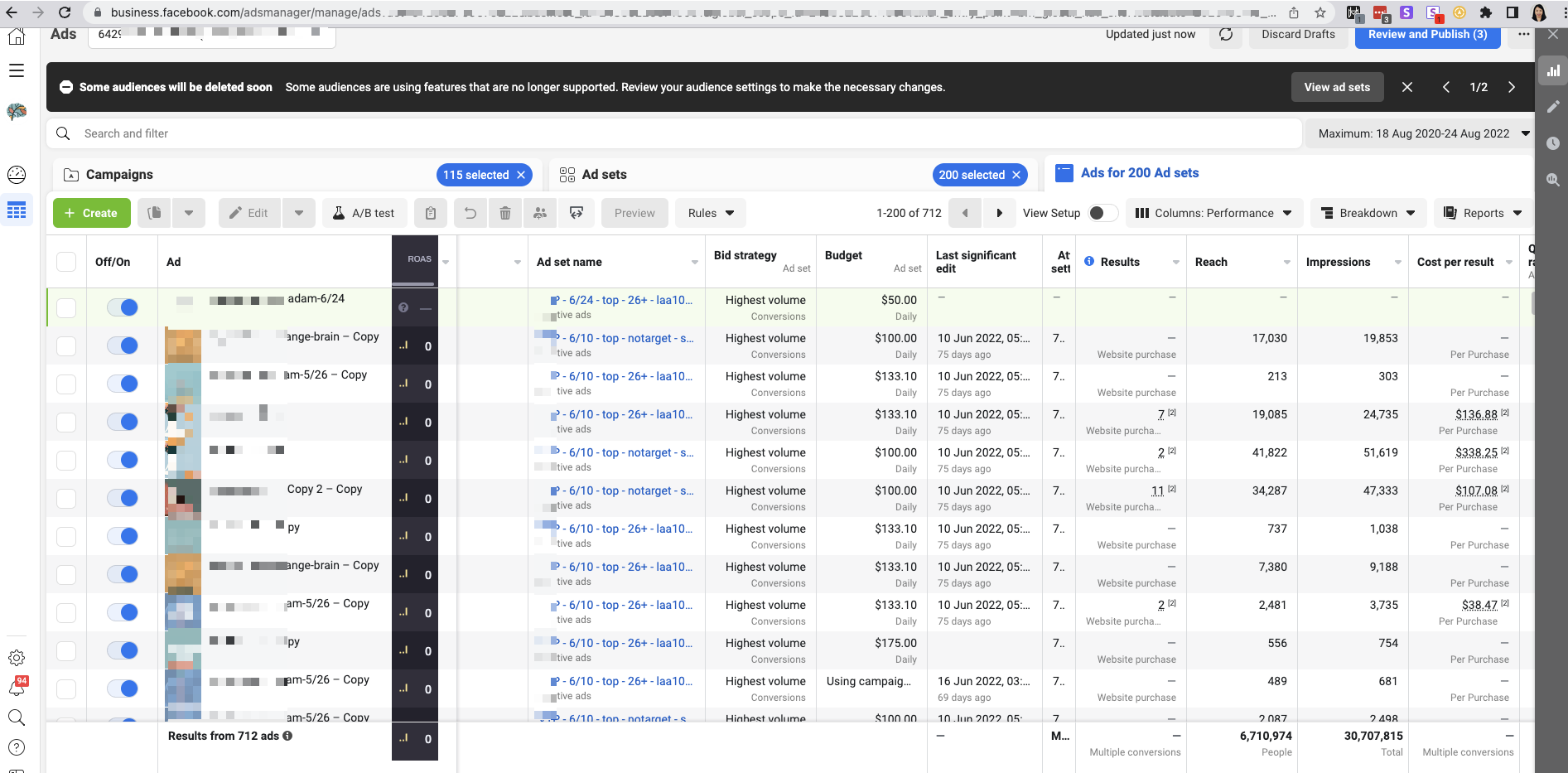Open the Edit dropdown arrow
The height and width of the screenshot is (773, 1568).
click(x=299, y=213)
